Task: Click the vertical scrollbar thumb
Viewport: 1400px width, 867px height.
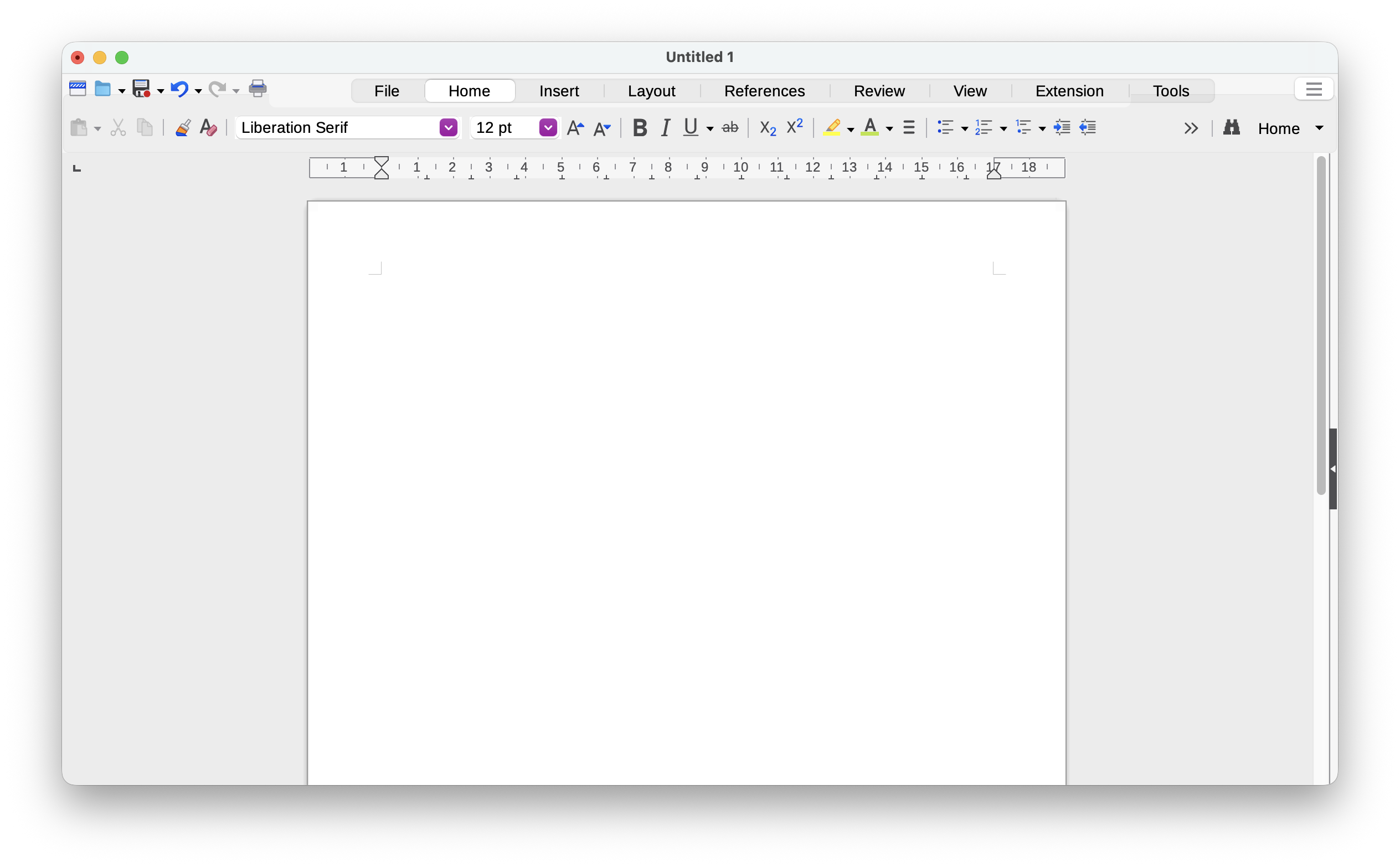Action: [x=1321, y=324]
